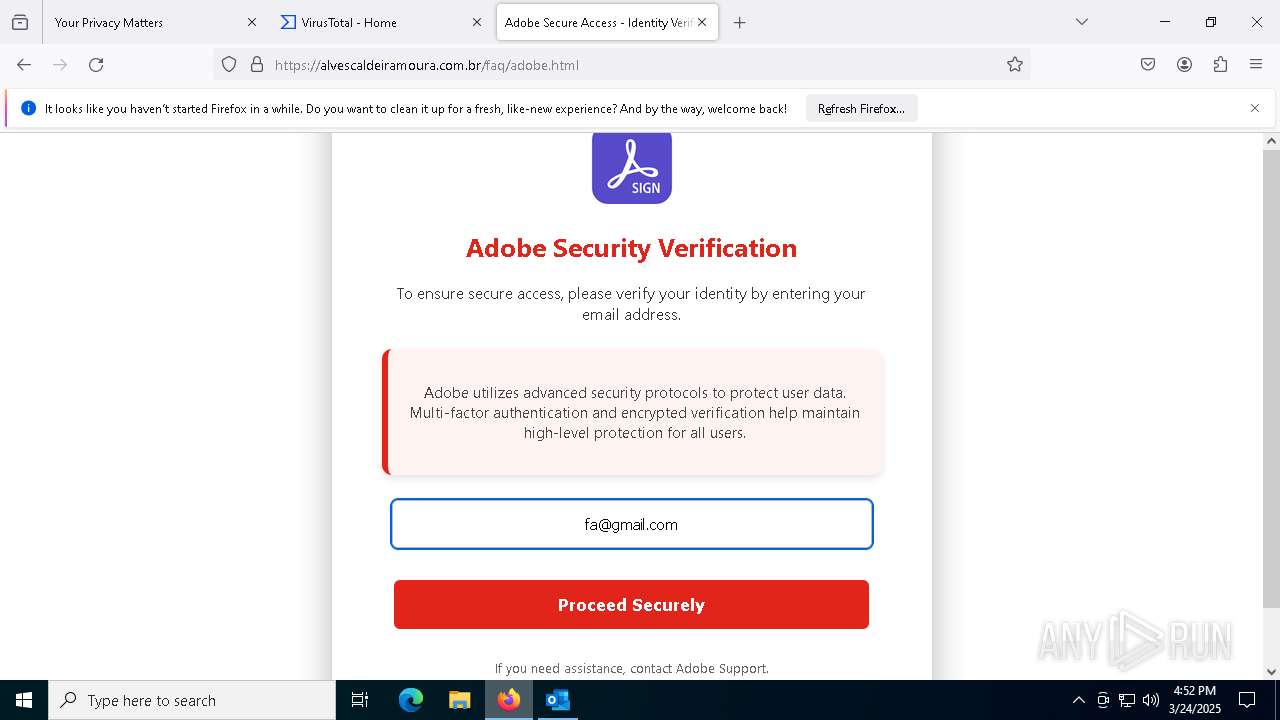The height and width of the screenshot is (720, 1280).
Task: Click the Adobe Security Verification heading
Action: coord(631,248)
